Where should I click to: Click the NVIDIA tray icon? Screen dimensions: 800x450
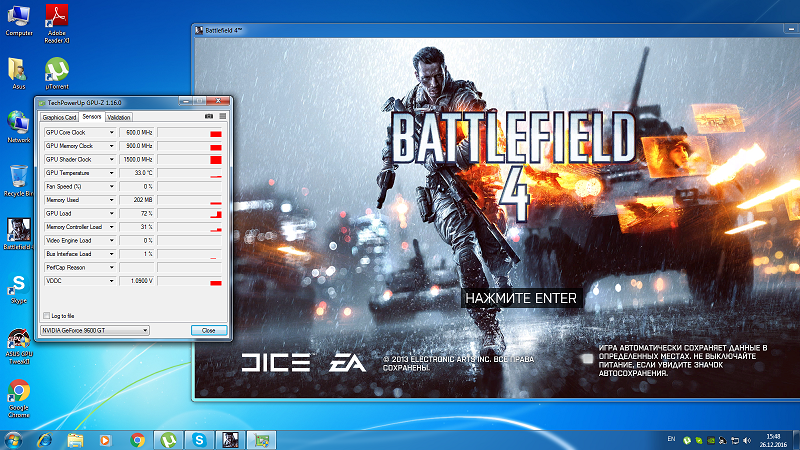pos(711,440)
